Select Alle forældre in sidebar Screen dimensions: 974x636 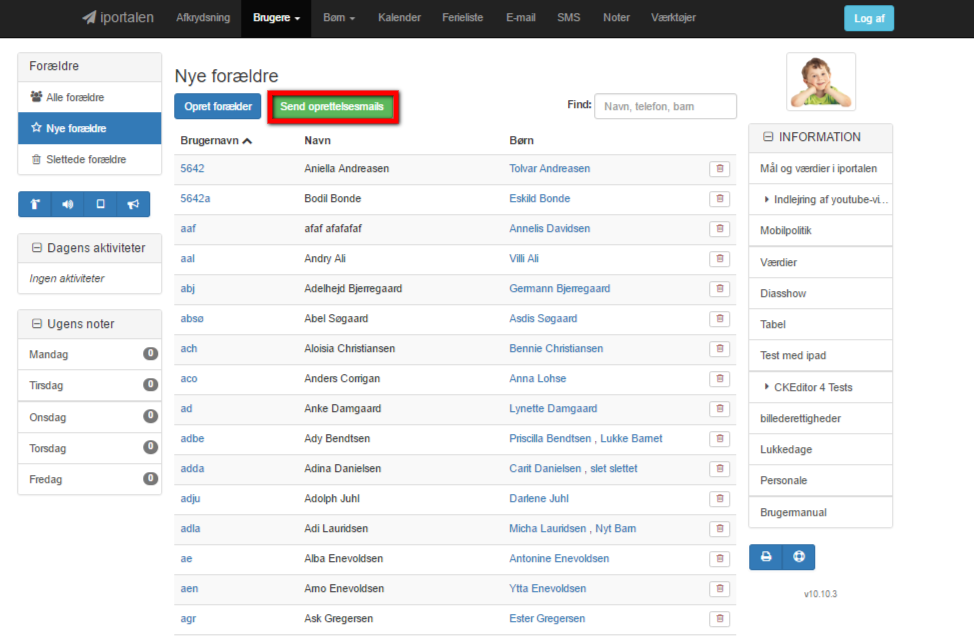coord(89,98)
